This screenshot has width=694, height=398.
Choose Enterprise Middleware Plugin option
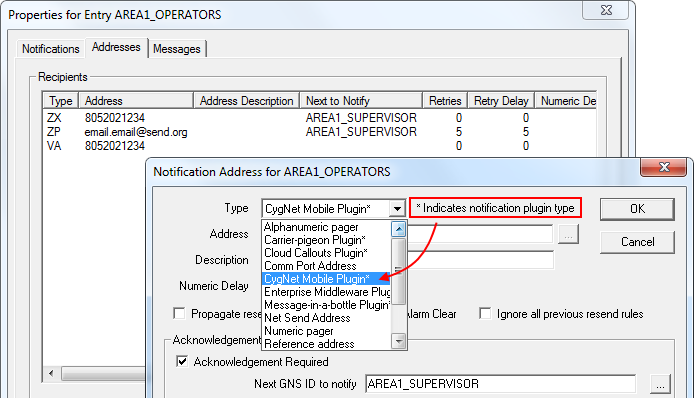click(x=327, y=292)
